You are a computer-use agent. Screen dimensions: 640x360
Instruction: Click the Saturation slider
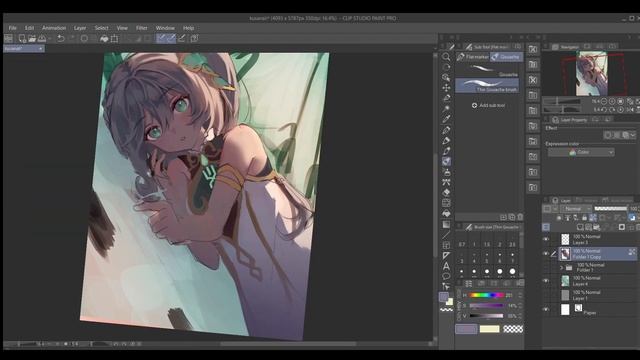click(486, 306)
